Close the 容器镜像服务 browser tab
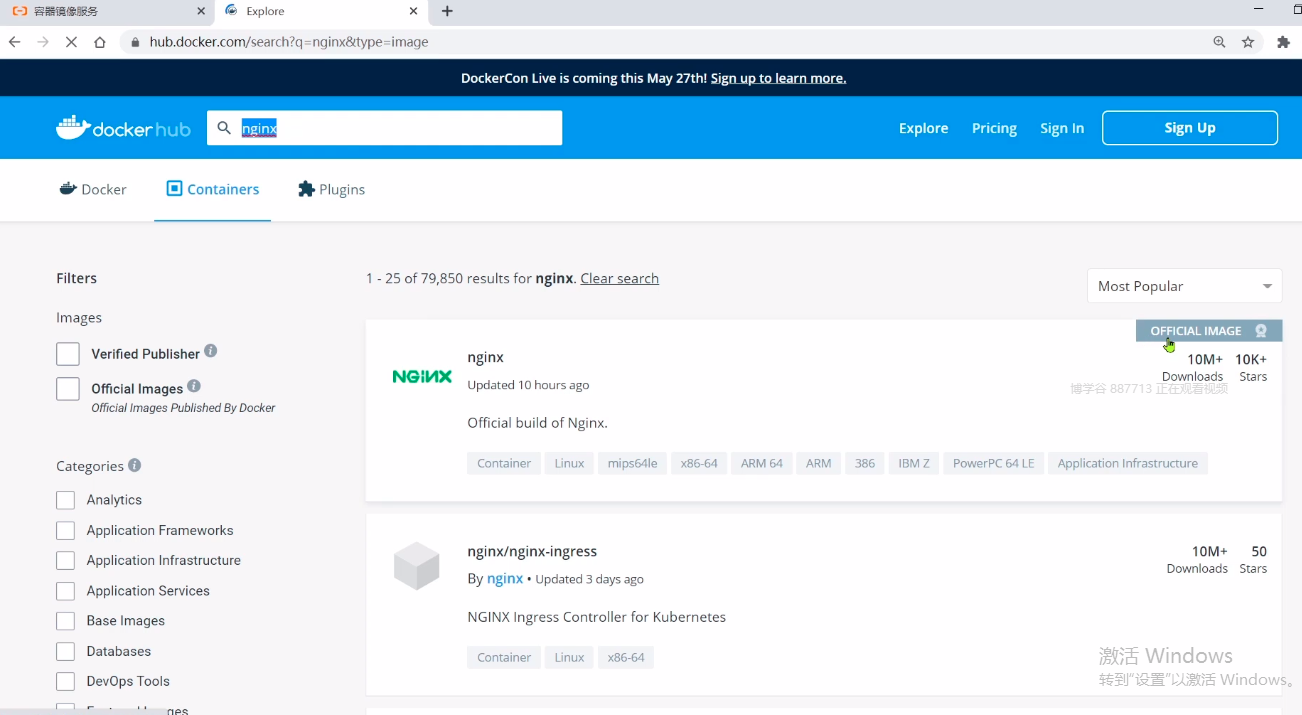Image resolution: width=1302 pixels, height=715 pixels. click(201, 11)
